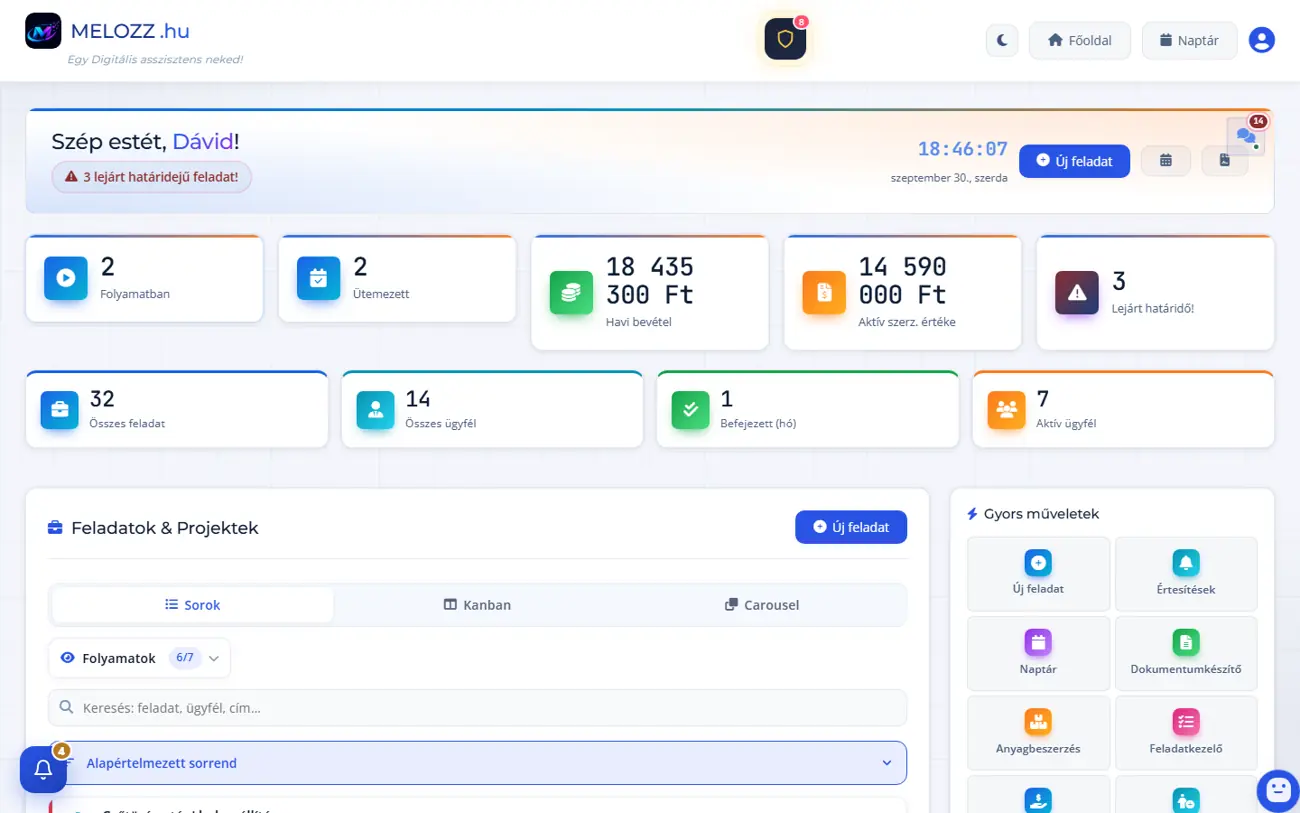Click Új feladat button in Feladatok & Projektek
Image resolution: width=1300 pixels, height=813 pixels.
(851, 527)
